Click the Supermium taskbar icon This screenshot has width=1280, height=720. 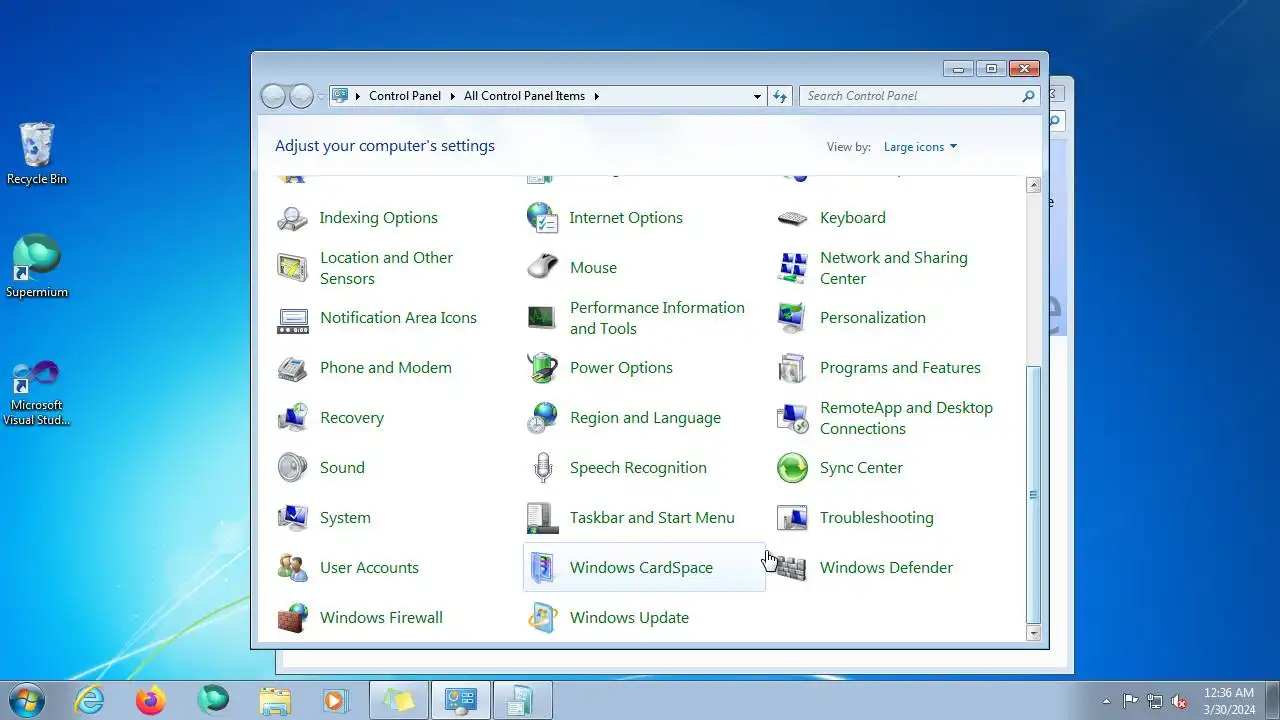tap(213, 701)
